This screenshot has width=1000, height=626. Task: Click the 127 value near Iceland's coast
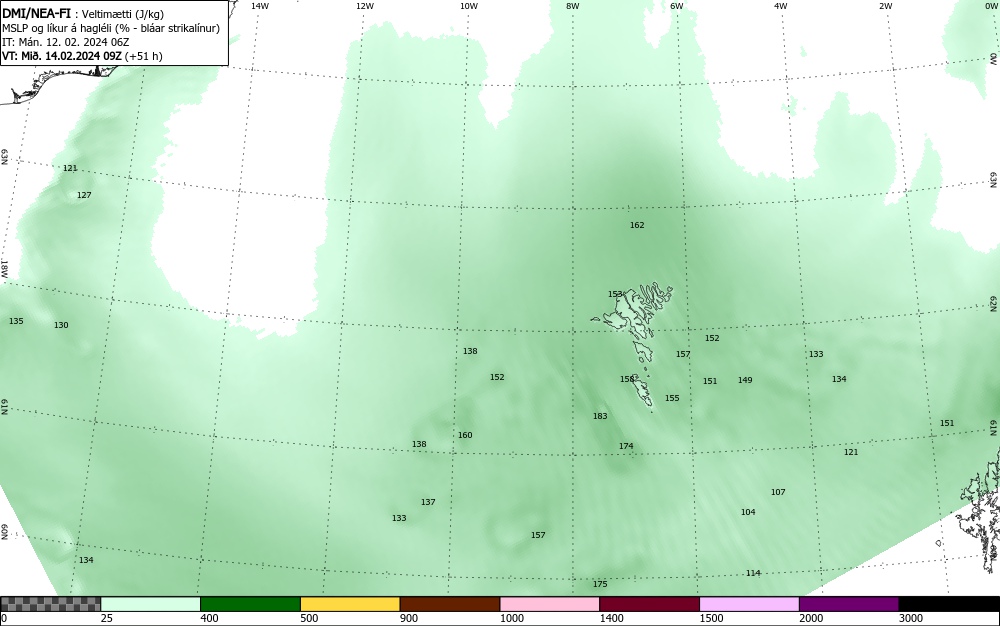84,195
